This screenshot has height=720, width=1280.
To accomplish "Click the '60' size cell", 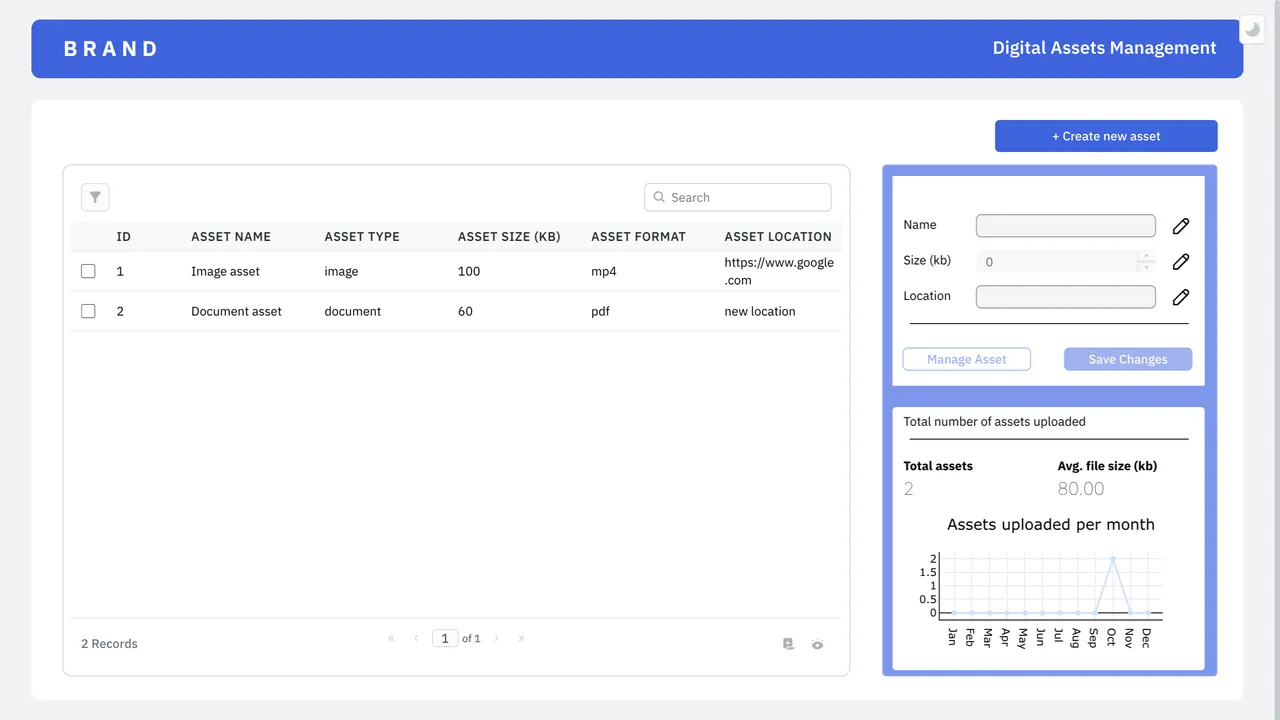I will (465, 311).
